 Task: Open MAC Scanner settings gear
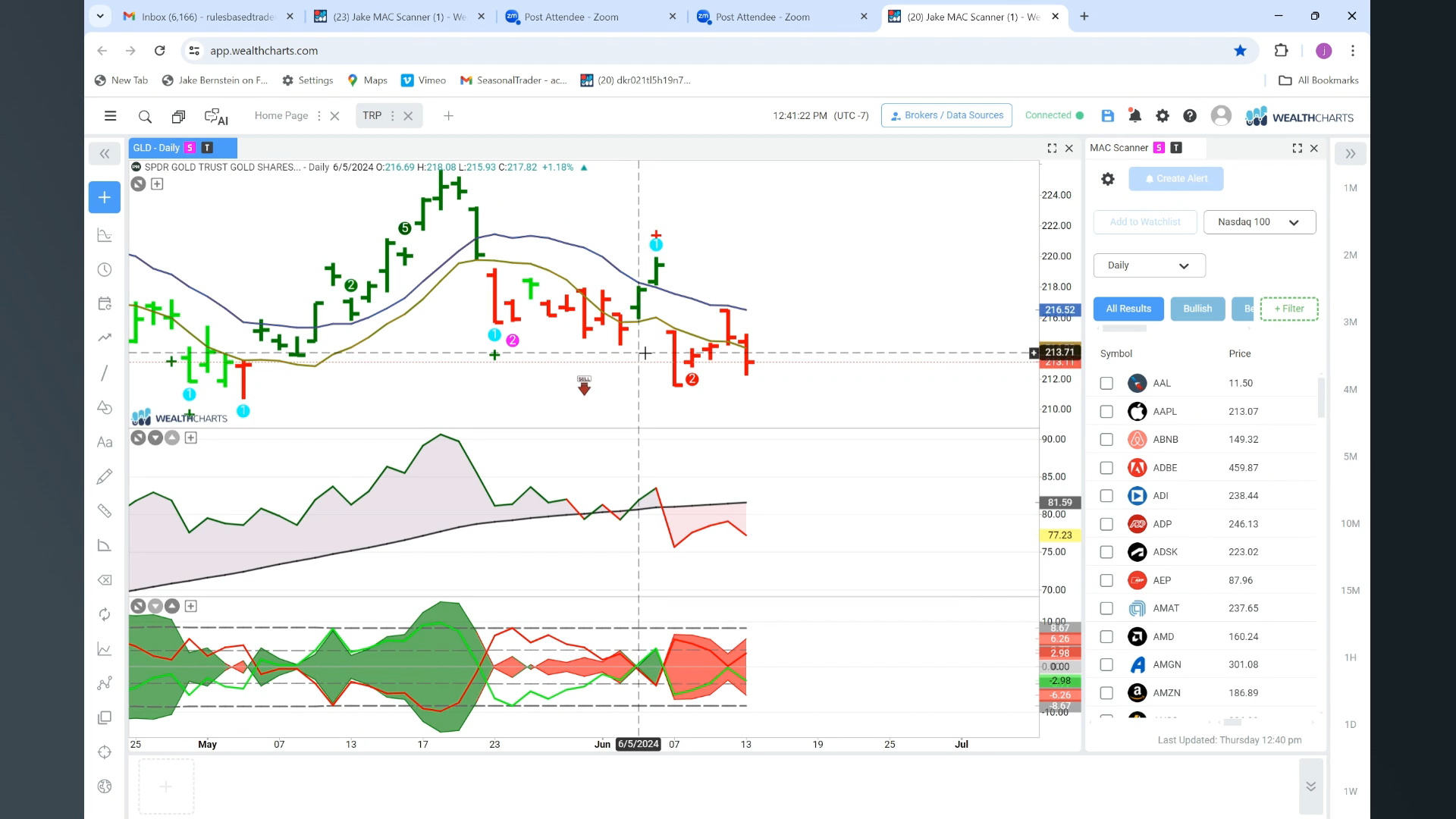tap(1108, 179)
